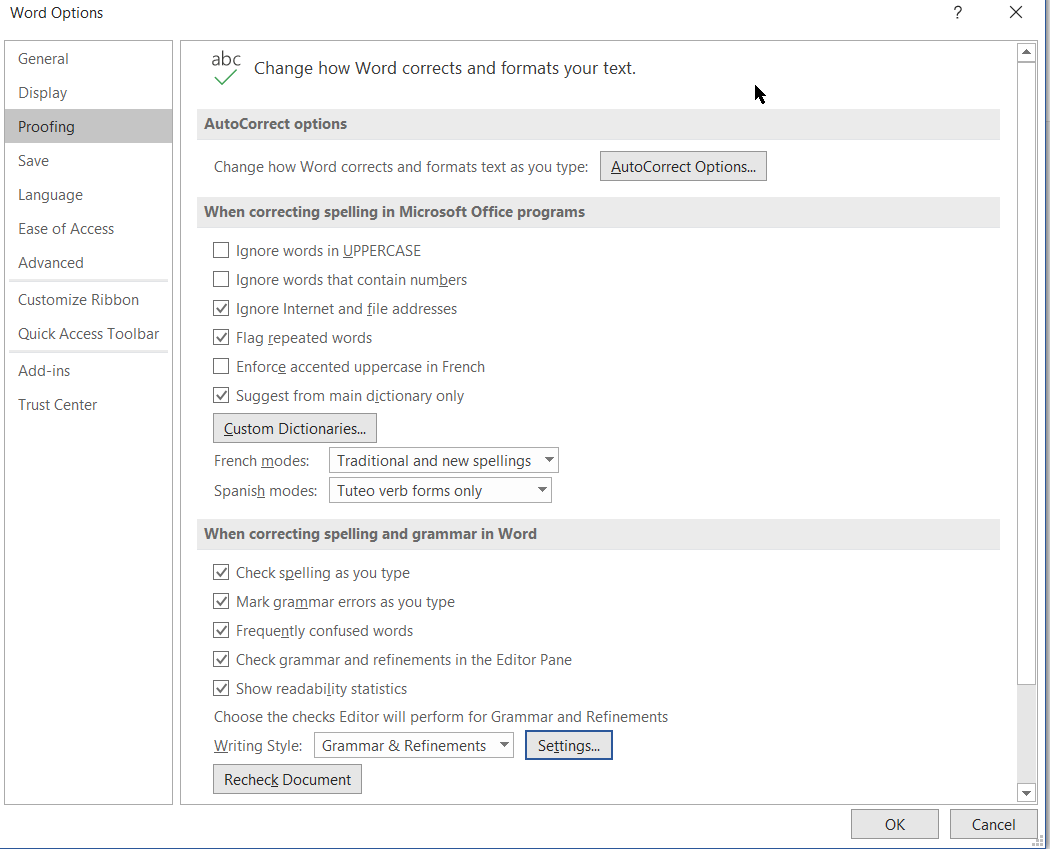Enable Enforce accented uppercase in French
The height and width of the screenshot is (849, 1050).
tap(221, 366)
